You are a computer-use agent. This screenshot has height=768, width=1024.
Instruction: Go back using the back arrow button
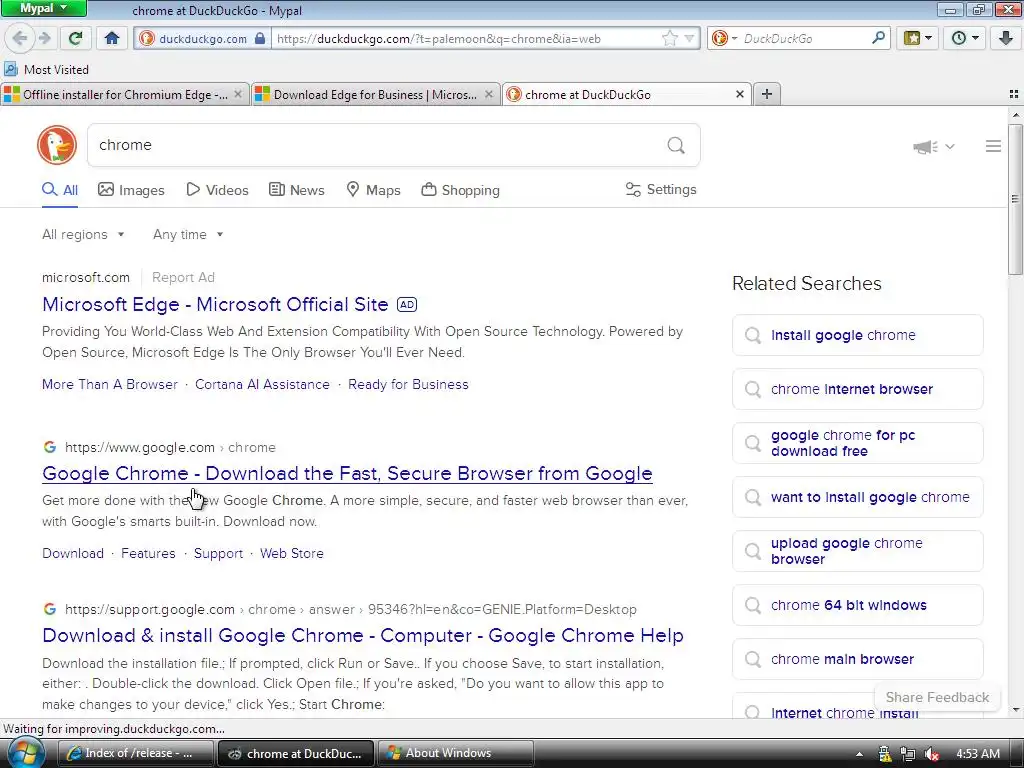coord(20,38)
